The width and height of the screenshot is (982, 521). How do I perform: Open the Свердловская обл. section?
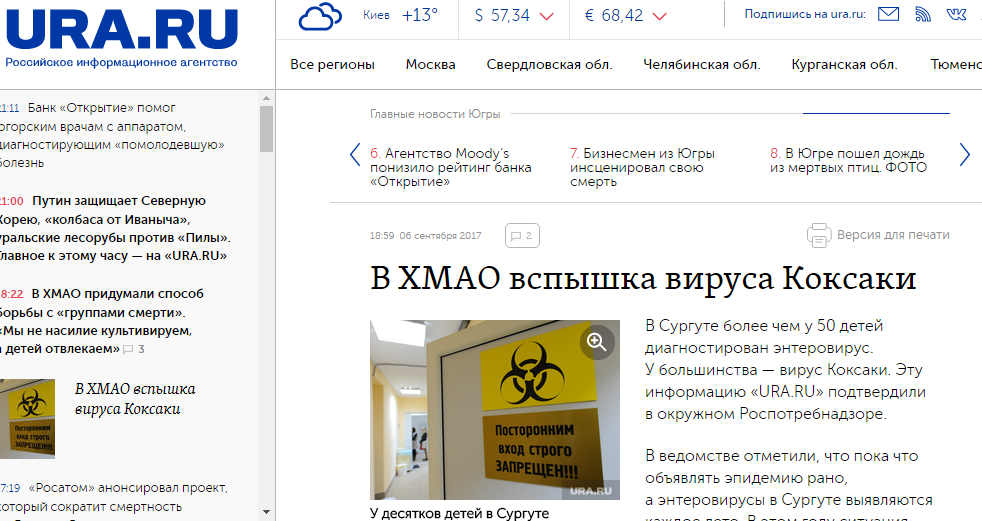(549, 64)
